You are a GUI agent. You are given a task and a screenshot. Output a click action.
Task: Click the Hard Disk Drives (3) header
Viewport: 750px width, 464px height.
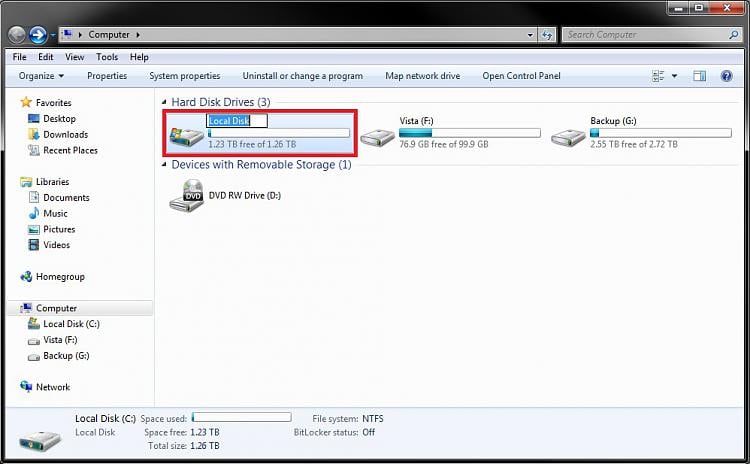(221, 102)
